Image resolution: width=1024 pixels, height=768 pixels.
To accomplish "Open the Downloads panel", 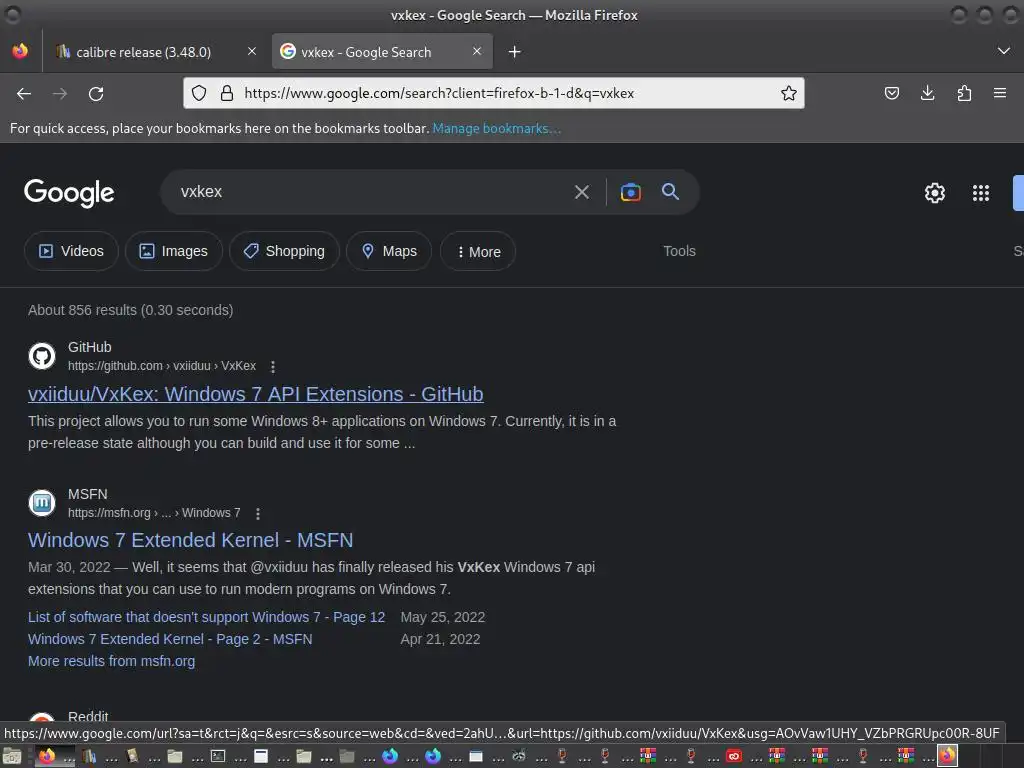I will (927, 93).
